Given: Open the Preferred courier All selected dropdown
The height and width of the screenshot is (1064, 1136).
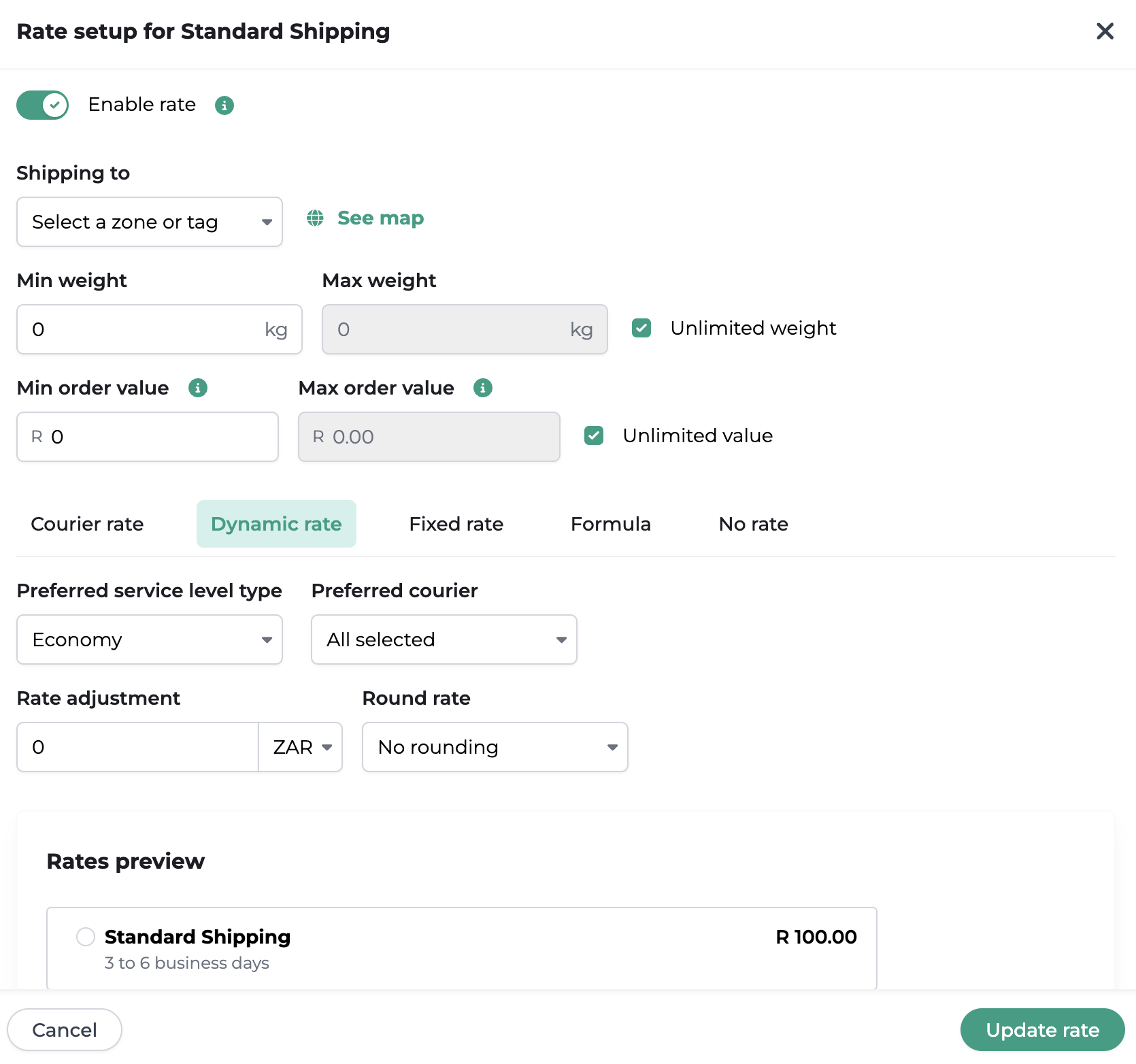Looking at the screenshot, I should click(444, 639).
